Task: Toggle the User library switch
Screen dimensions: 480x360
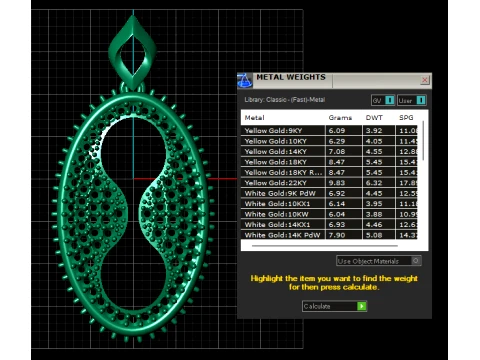Action: coord(412,100)
